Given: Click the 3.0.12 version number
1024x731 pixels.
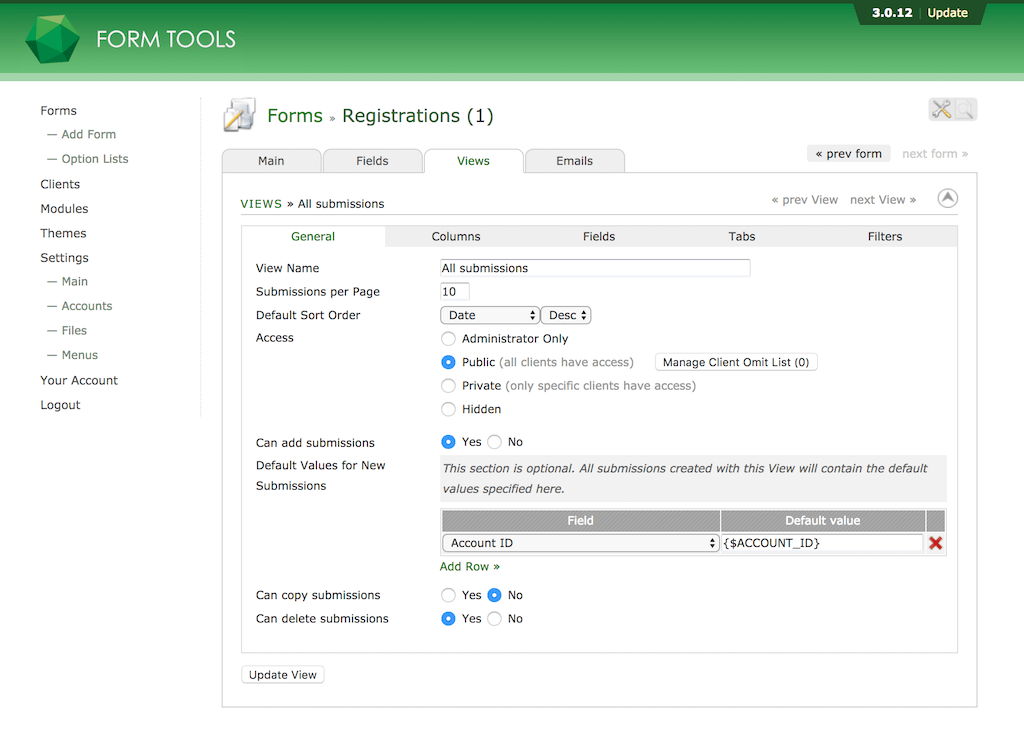Looking at the screenshot, I should pyautogui.click(x=892, y=12).
